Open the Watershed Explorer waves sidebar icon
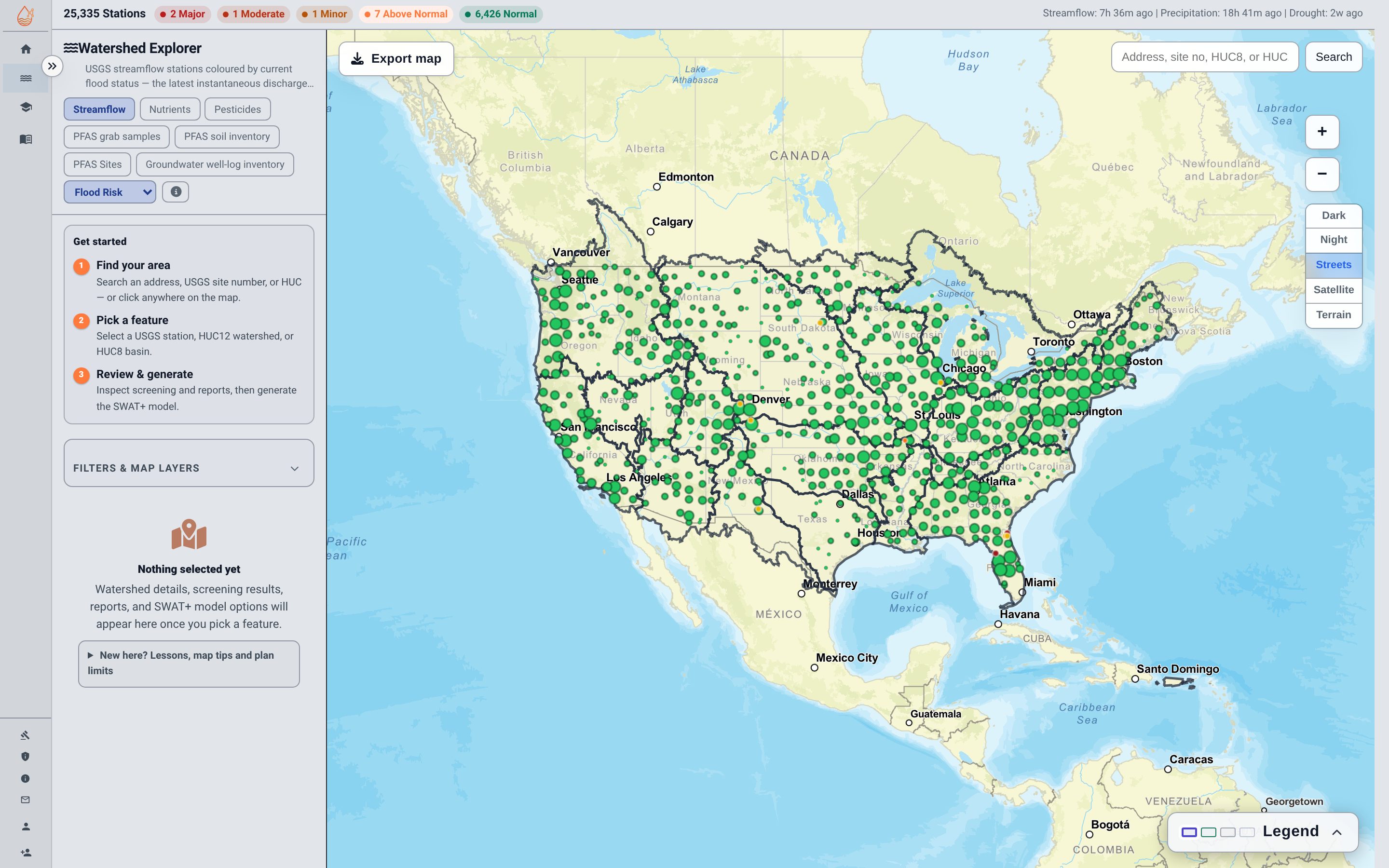The height and width of the screenshot is (868, 1389). point(26,78)
